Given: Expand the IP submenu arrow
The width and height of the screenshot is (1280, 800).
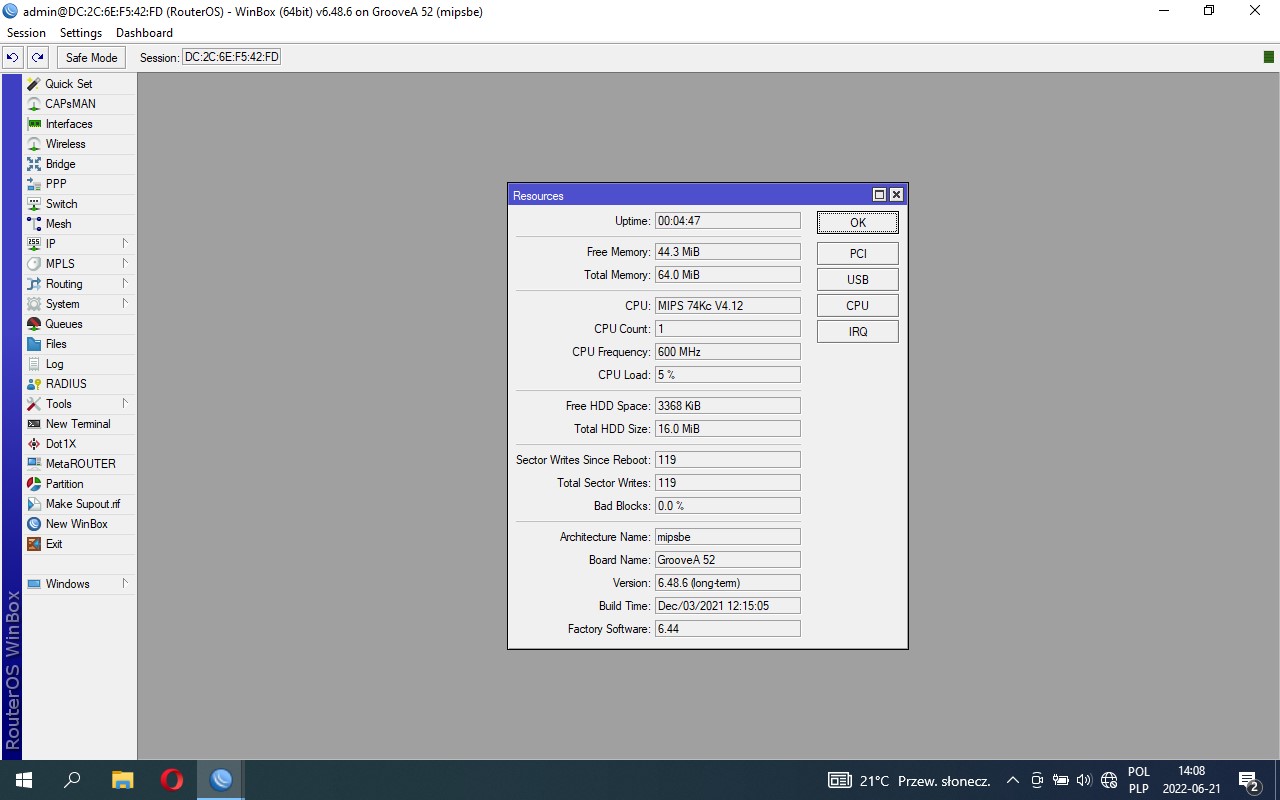Looking at the screenshot, I should click(125, 244).
